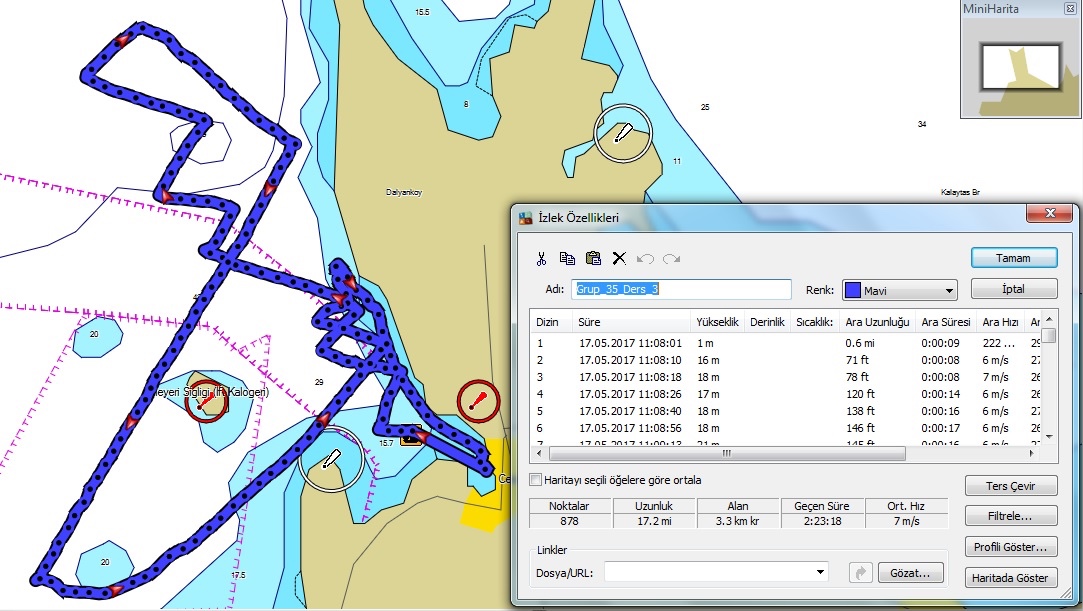The width and height of the screenshot is (1083, 611).
Task: Click the white pen marker on the southern peninsula
Action: [332, 460]
